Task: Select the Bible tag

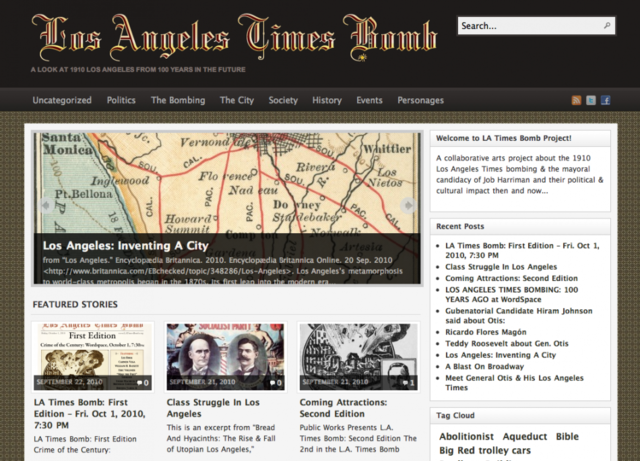Action: [x=567, y=437]
